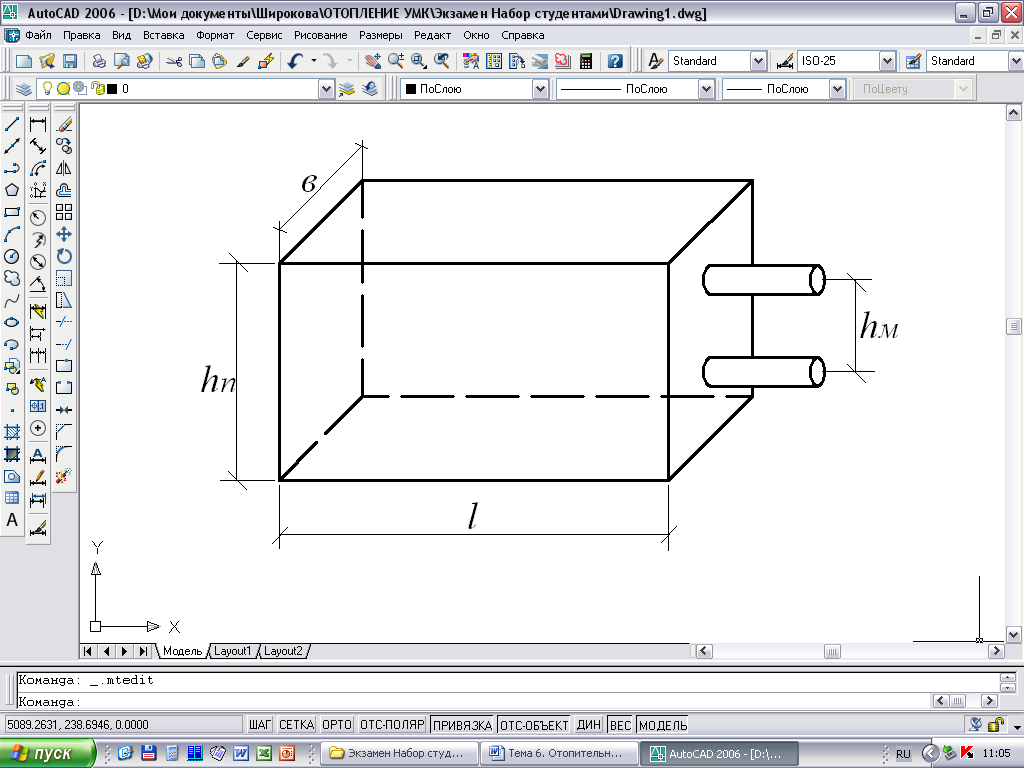This screenshot has height=768, width=1024.
Task: Switch to Тема 6. Отопительн... Word window
Action: point(559,753)
